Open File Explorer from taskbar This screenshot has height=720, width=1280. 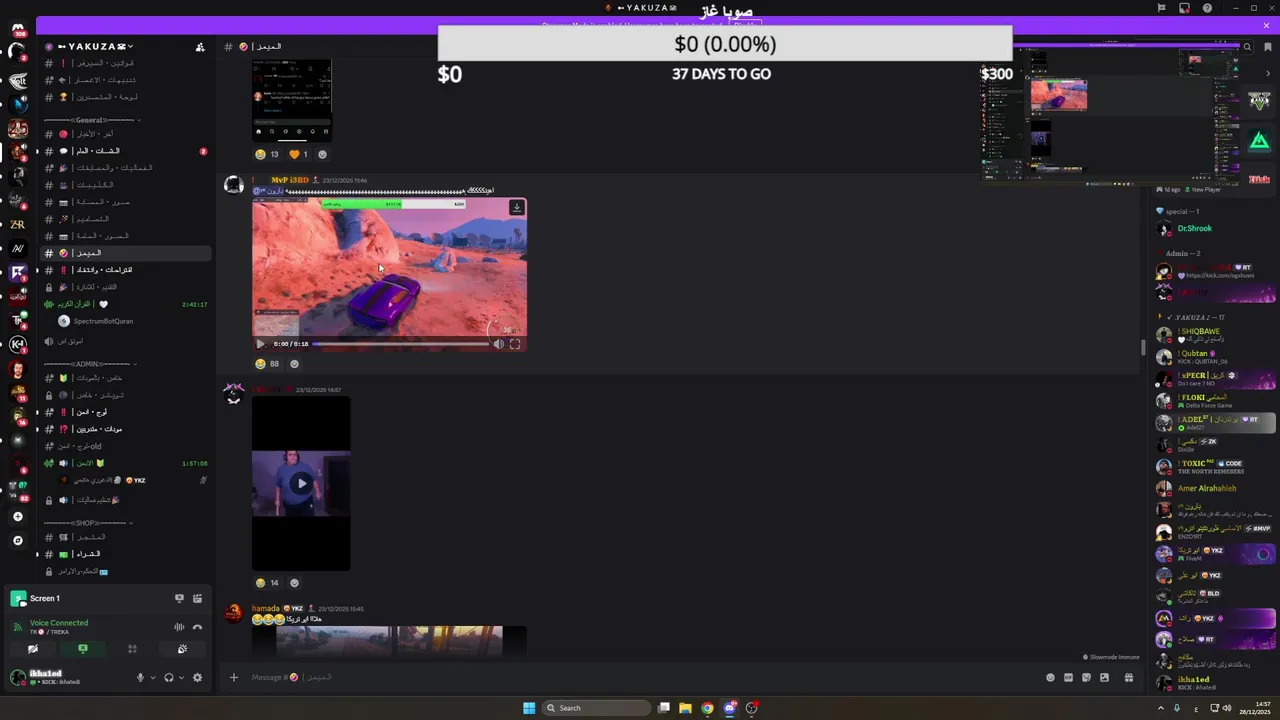685,708
